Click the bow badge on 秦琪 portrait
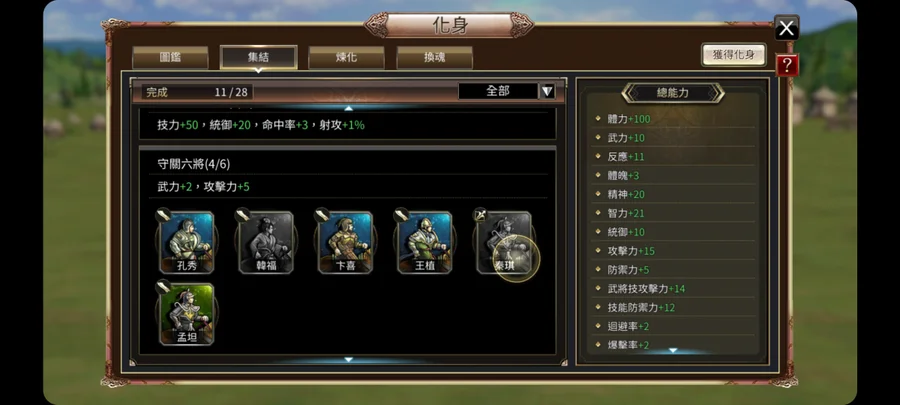The width and height of the screenshot is (900, 405). tap(480, 215)
